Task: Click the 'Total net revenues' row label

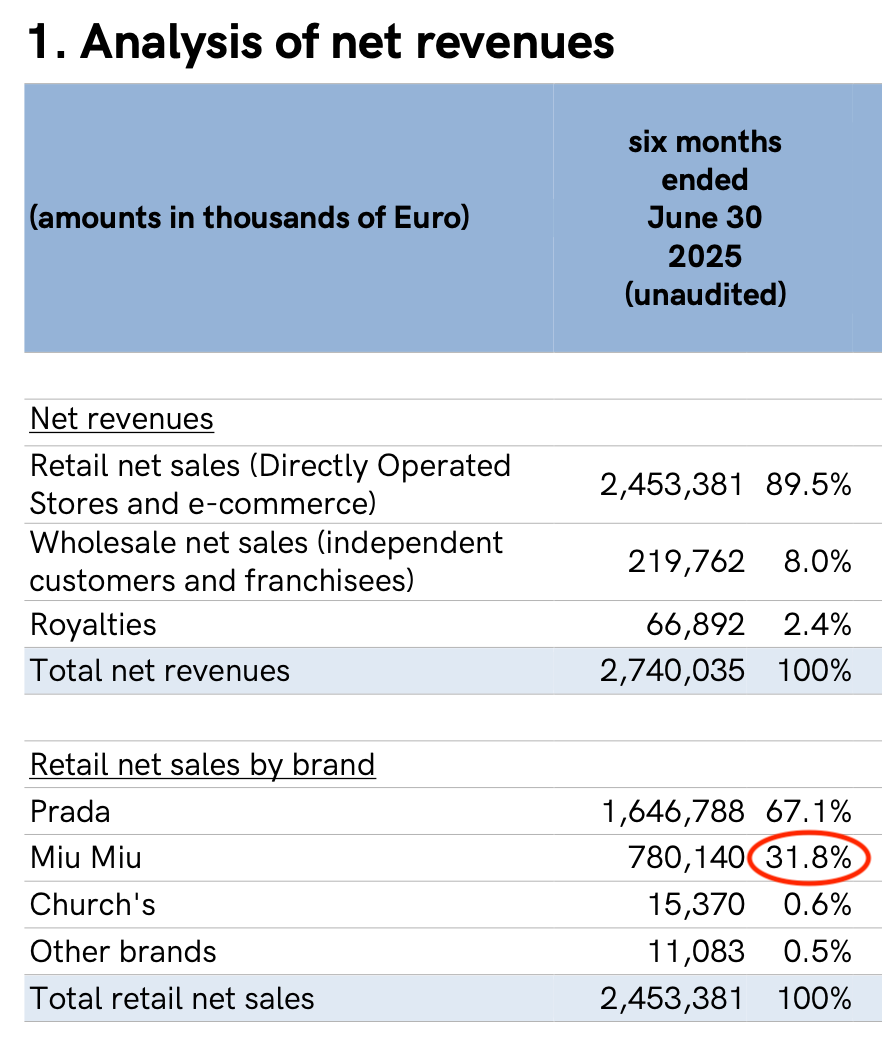Action: [160, 670]
